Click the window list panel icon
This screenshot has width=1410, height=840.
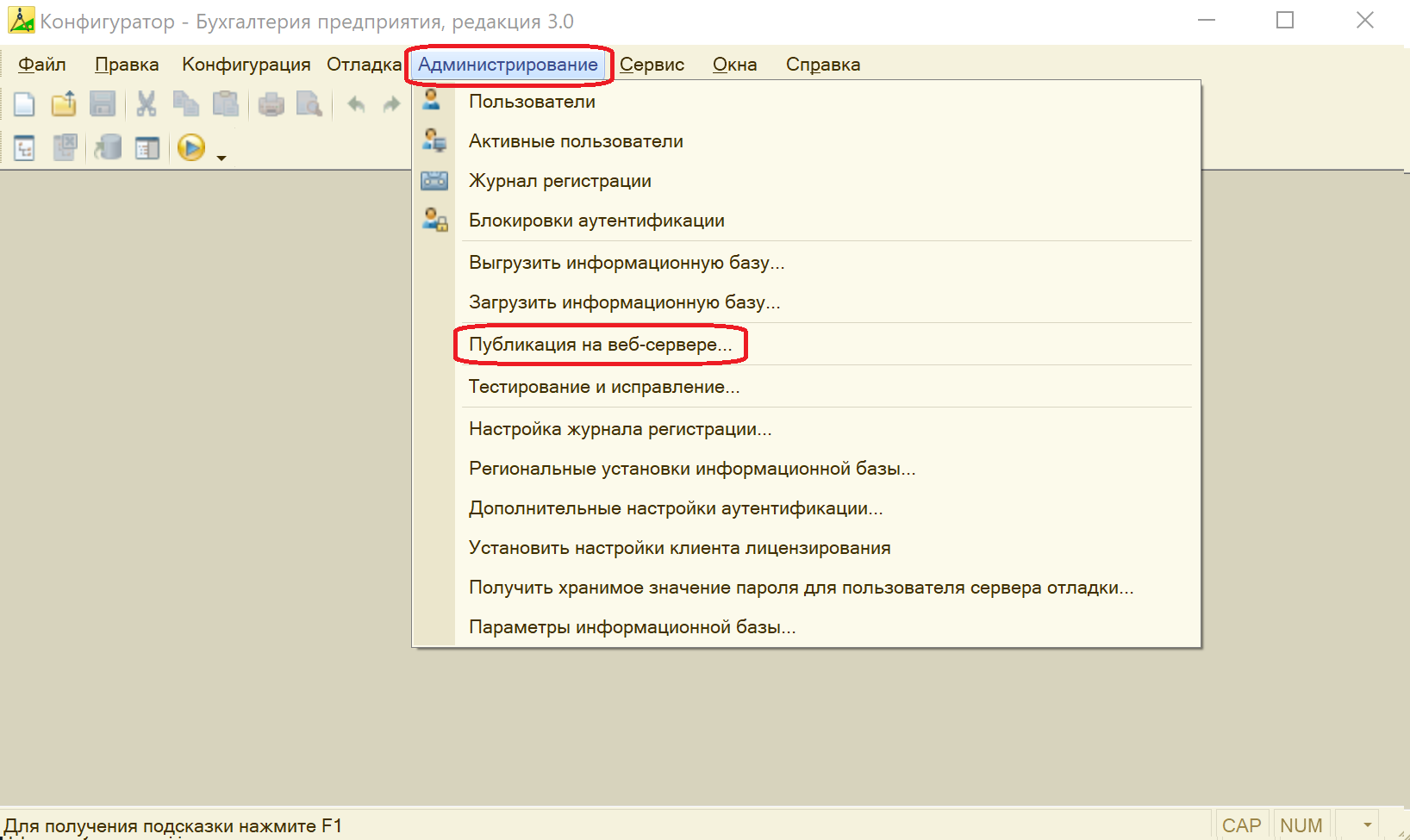(147, 148)
